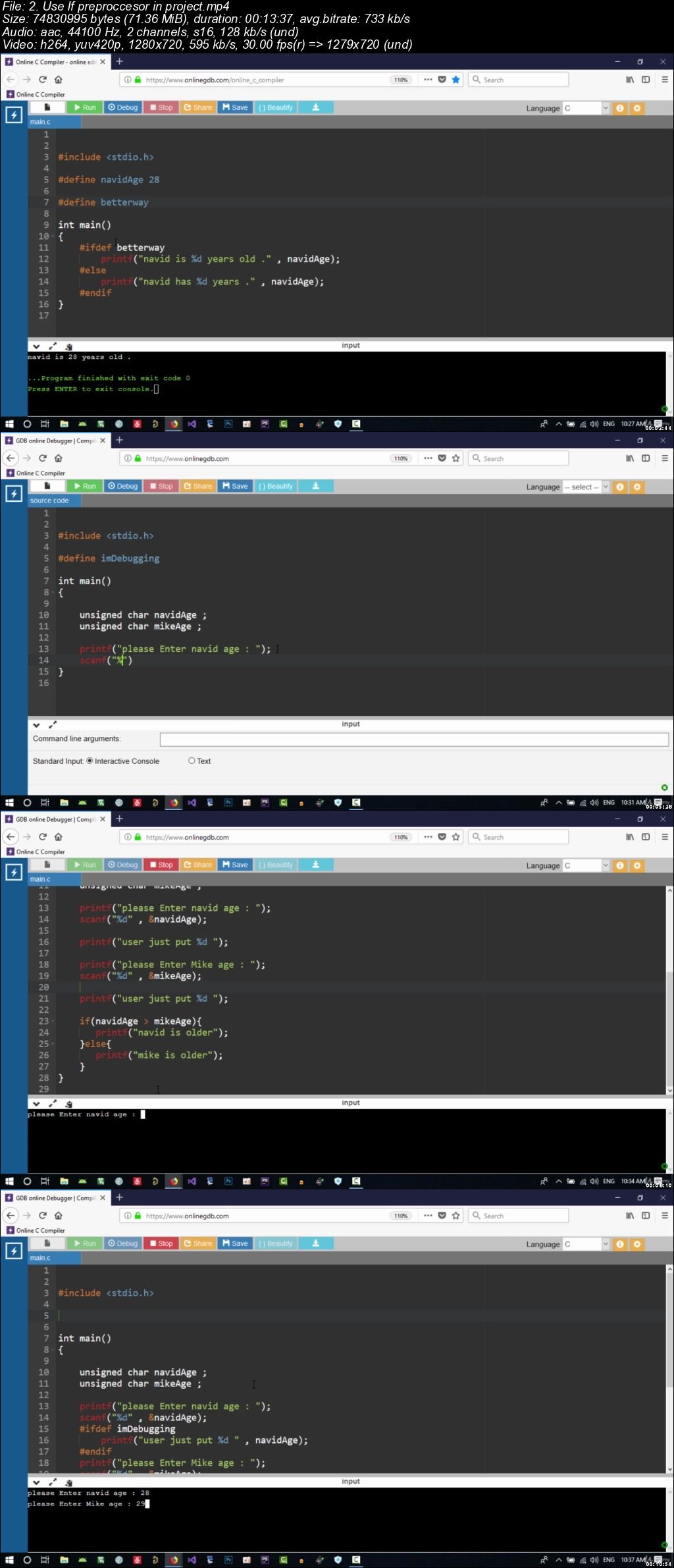
Task: Click the Run button in the 10:27 AM frame
Action: point(84,107)
